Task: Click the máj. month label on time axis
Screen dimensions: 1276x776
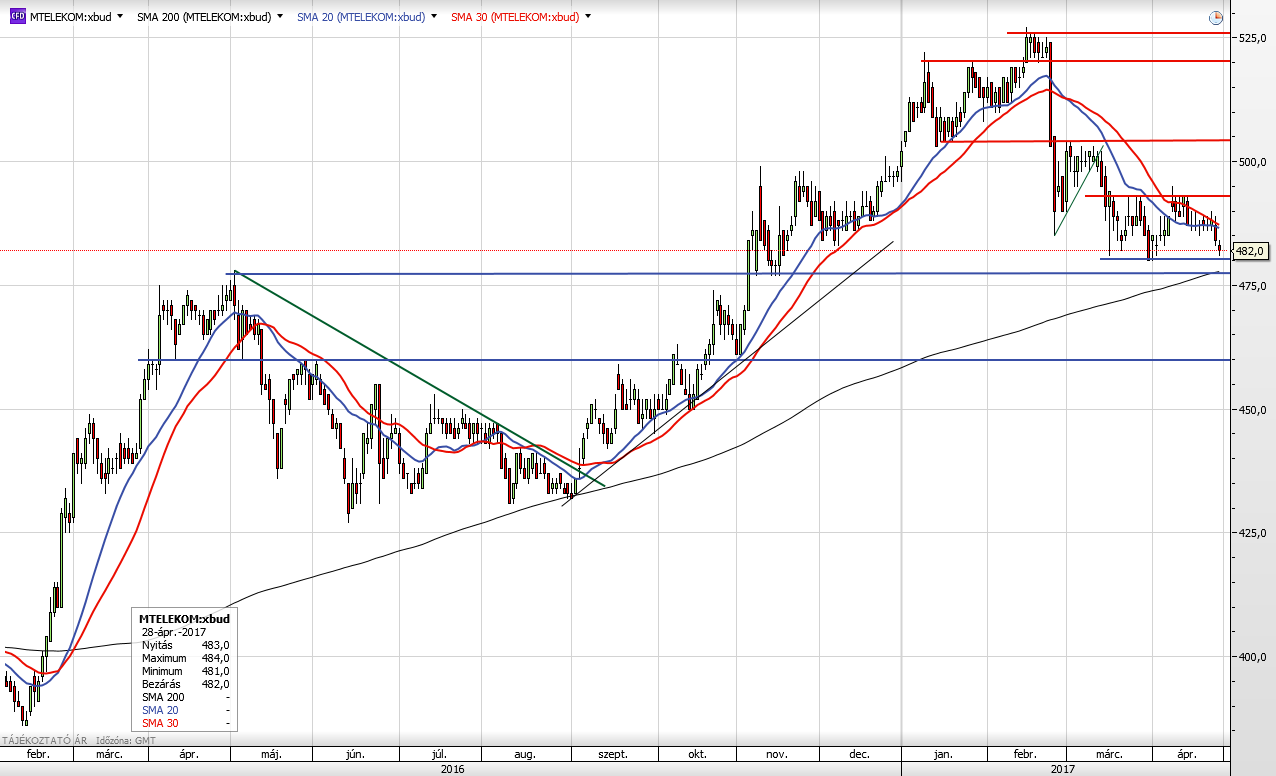Action: pos(272,754)
